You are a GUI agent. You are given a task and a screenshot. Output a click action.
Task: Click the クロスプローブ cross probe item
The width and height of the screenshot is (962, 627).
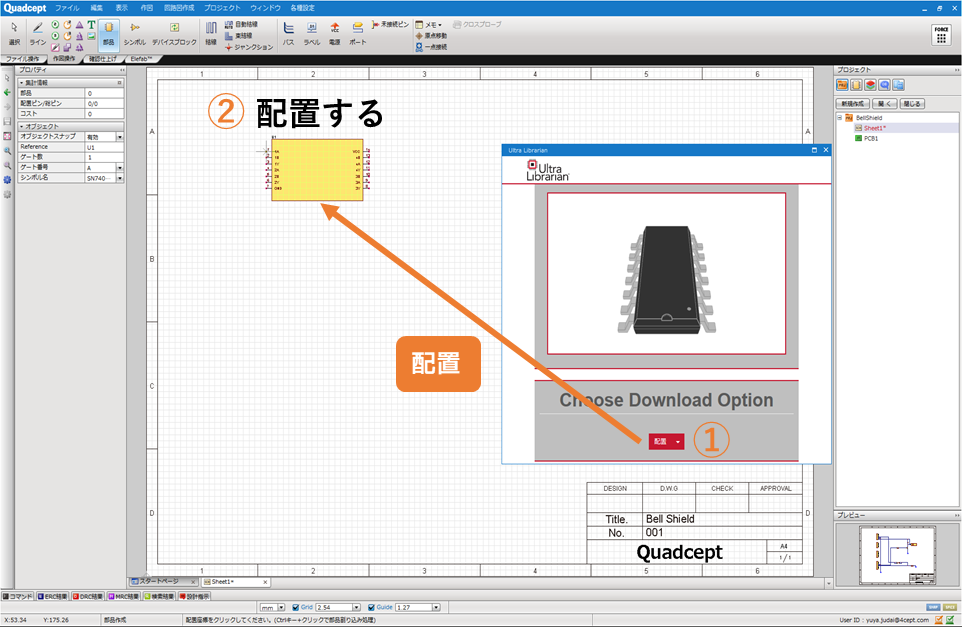[x=477, y=25]
